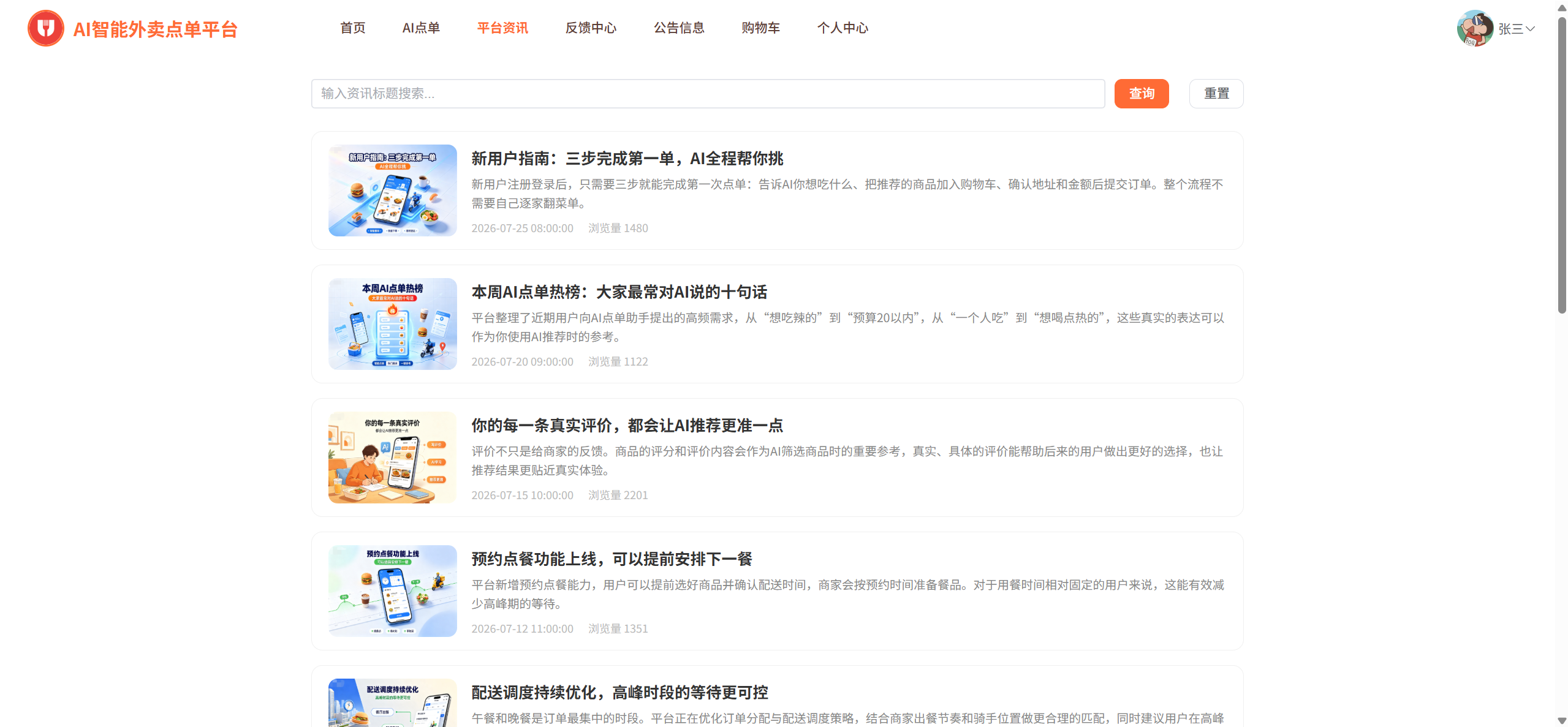Click the 重置 button
This screenshot has width=1568, height=727.
1216,94
